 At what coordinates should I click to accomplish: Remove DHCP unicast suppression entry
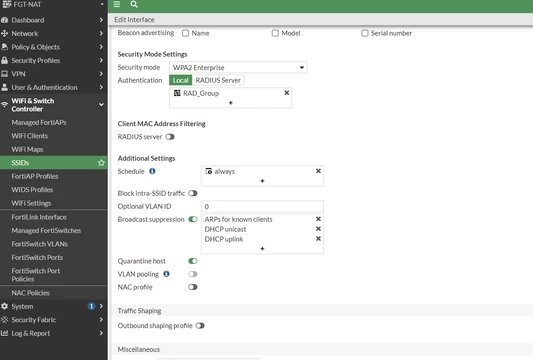[x=318, y=229]
